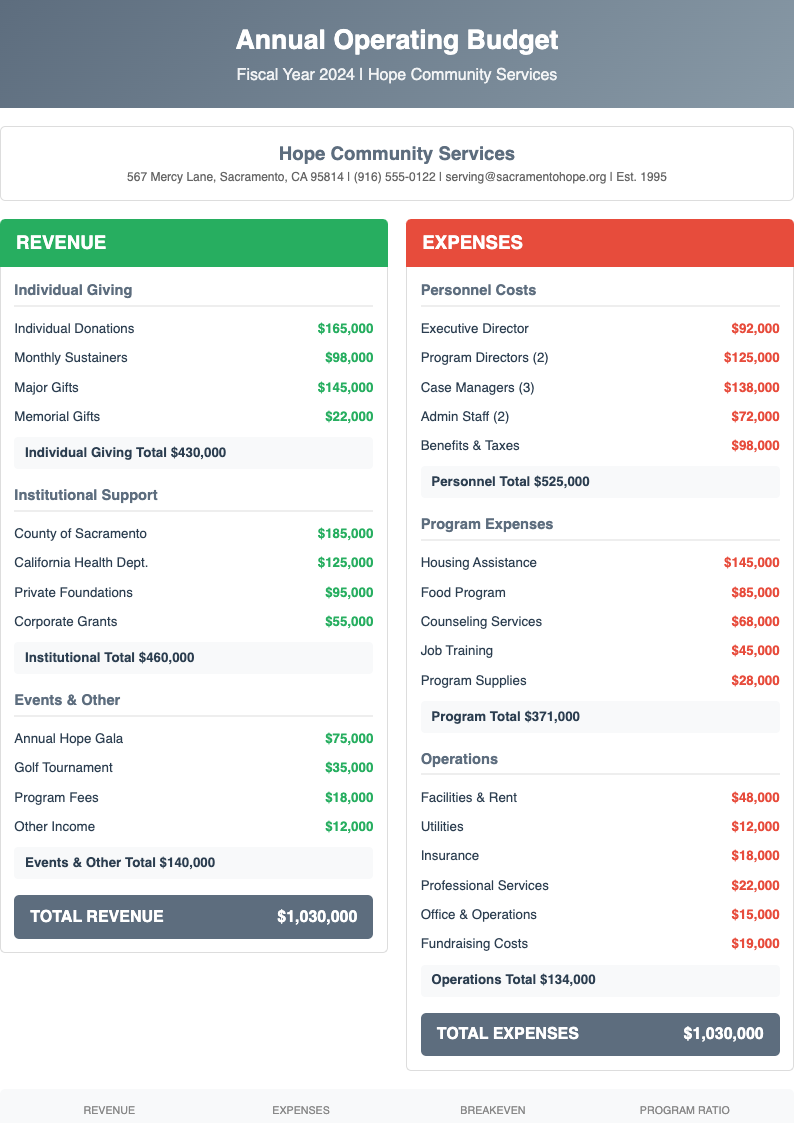794x1123 pixels.
Task: Click the Facilities & Rent label
Action: click(x=469, y=797)
